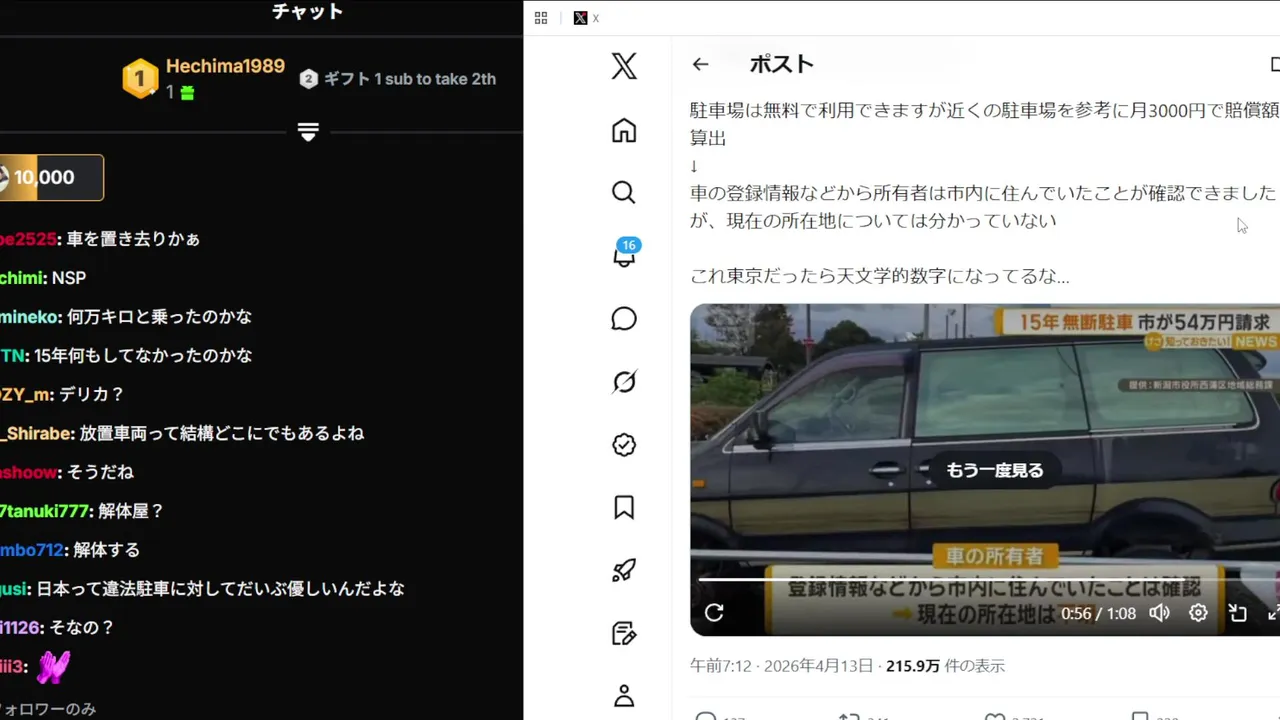This screenshot has width=1280, height=720.
Task: Open Bookmarks in X sidebar
Action: [624, 508]
